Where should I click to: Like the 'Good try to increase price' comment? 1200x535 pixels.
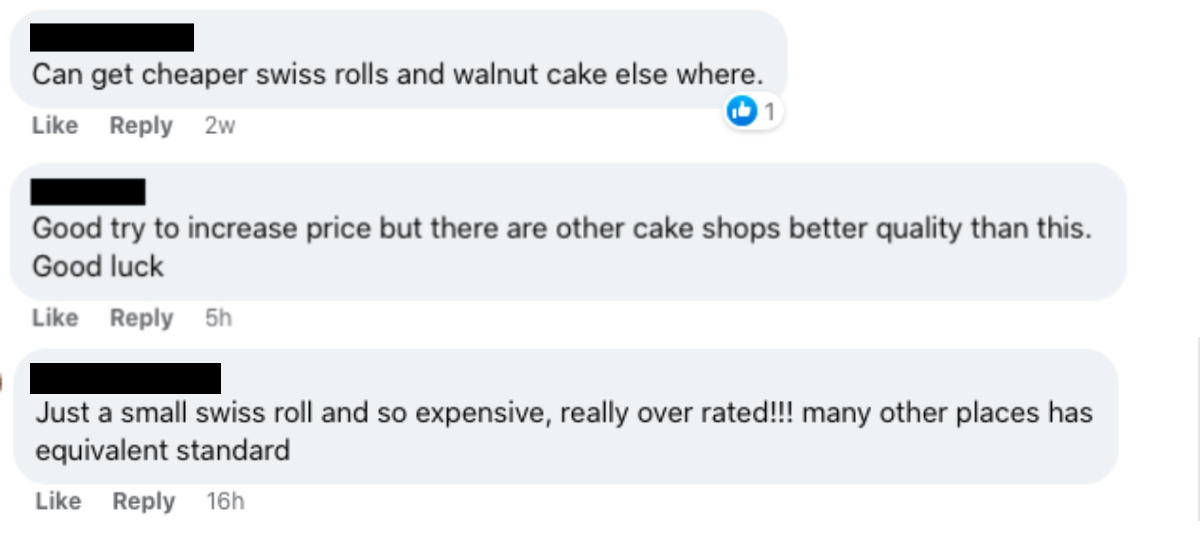click(x=55, y=318)
